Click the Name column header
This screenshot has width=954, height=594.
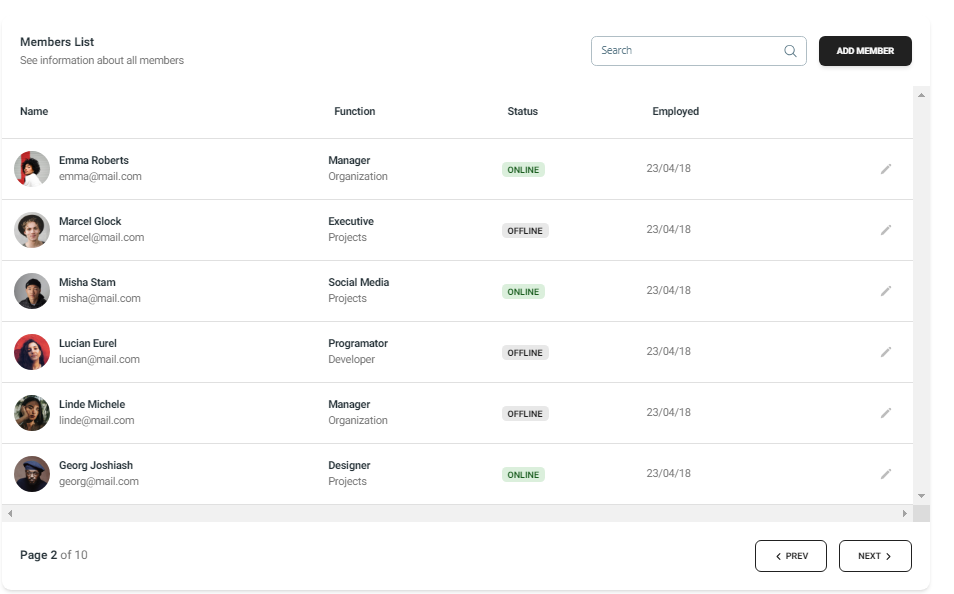(x=34, y=111)
